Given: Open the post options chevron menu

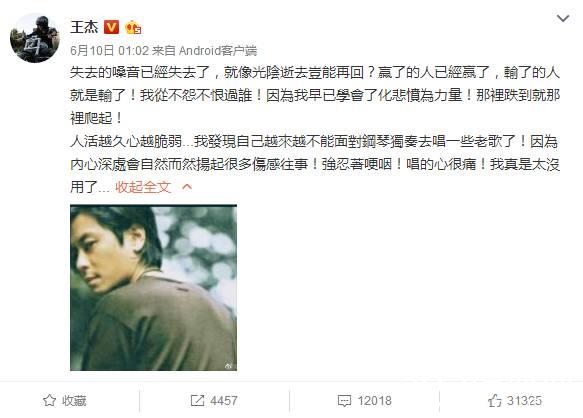Looking at the screenshot, I should point(563,18).
